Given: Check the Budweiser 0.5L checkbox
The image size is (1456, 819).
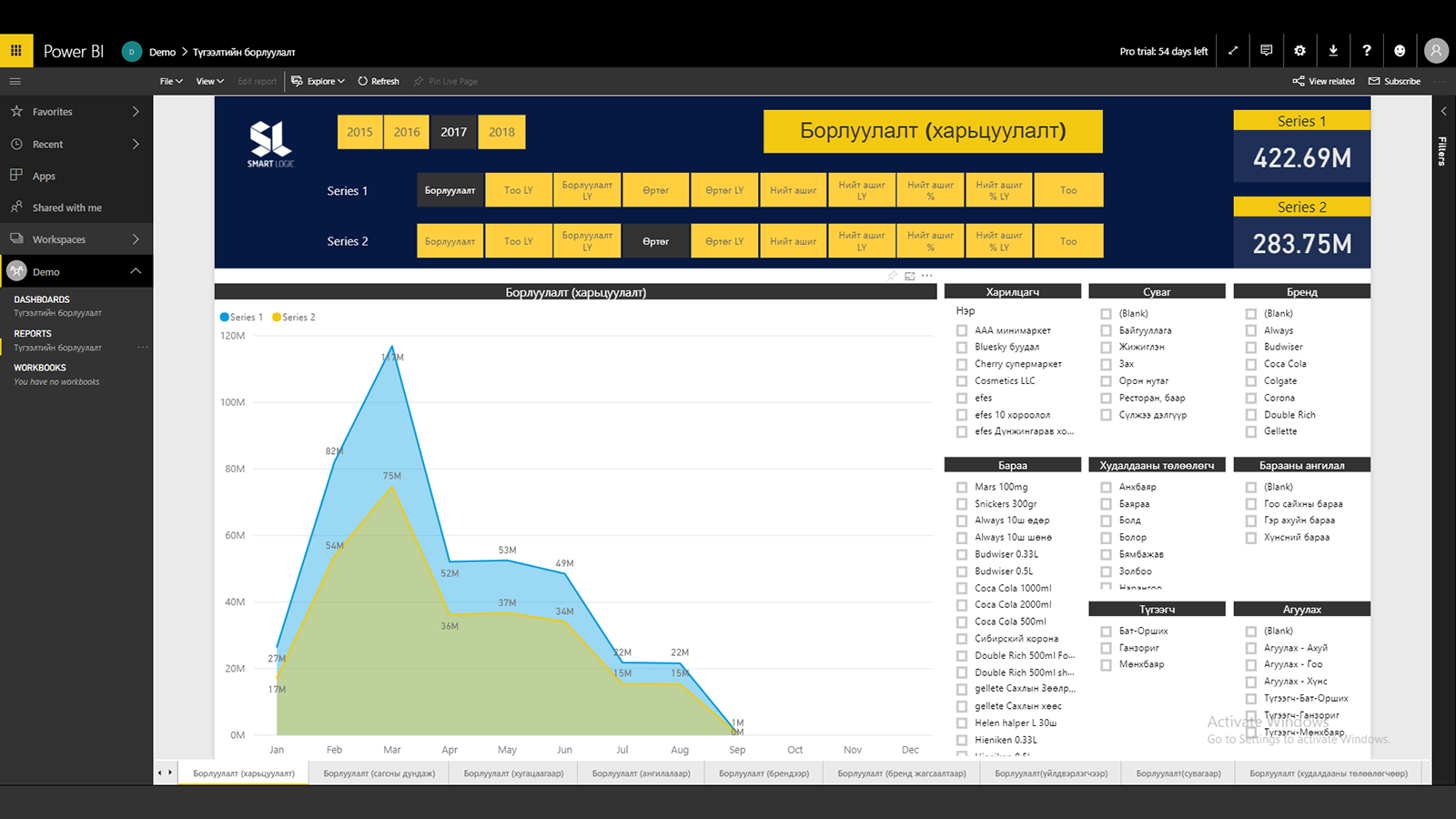Looking at the screenshot, I should [x=962, y=571].
